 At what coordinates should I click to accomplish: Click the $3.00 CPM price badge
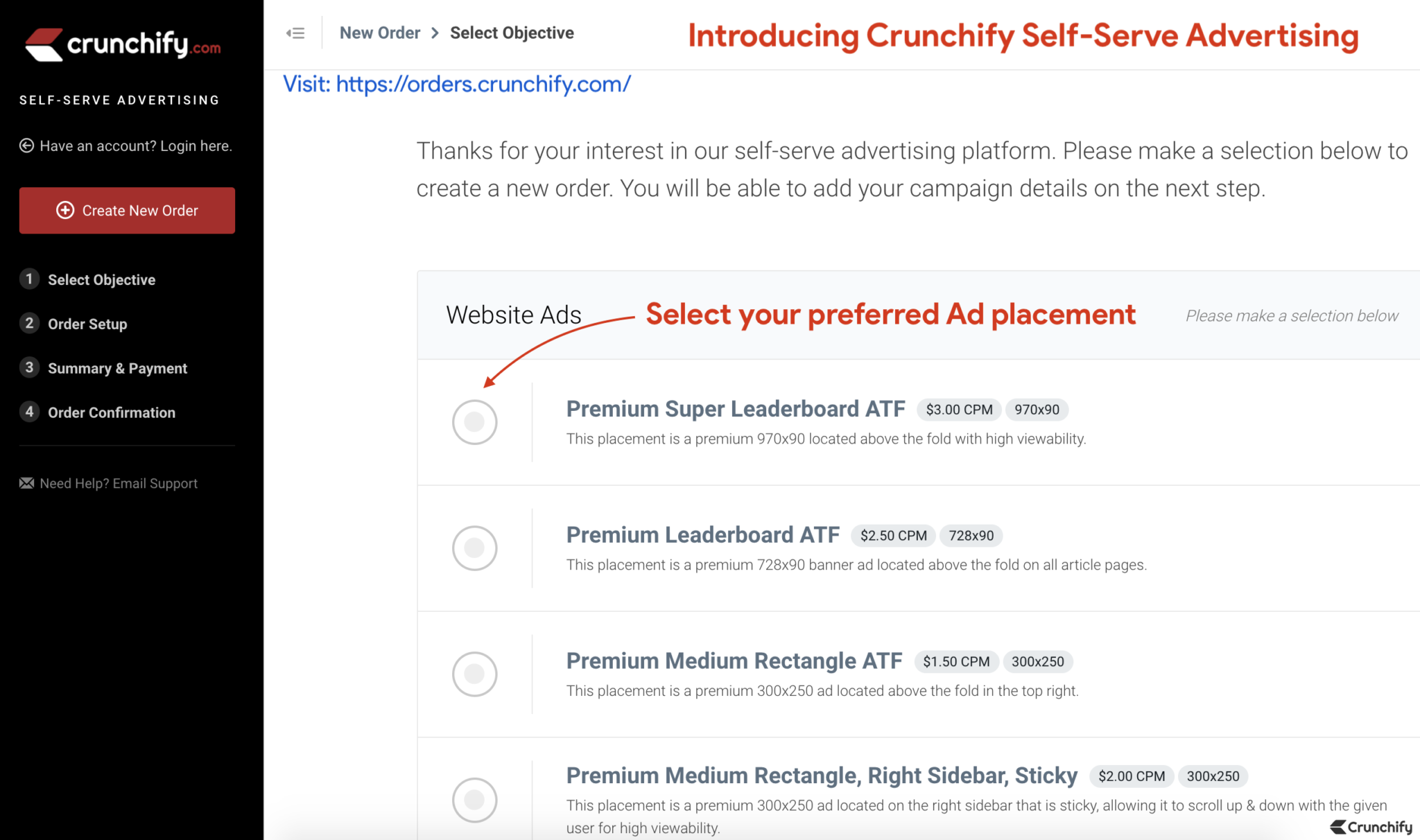(x=958, y=409)
